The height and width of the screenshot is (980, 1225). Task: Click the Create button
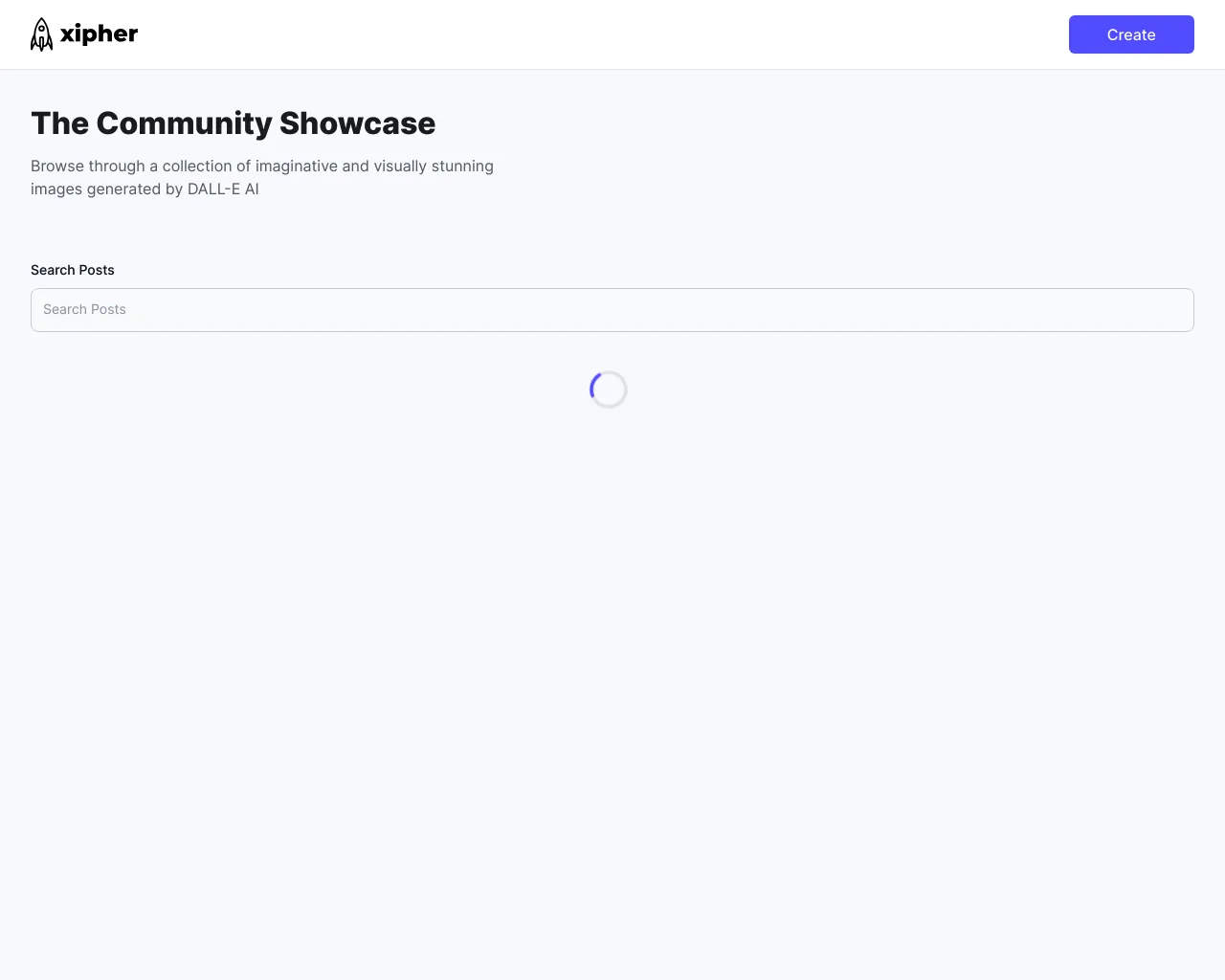coord(1131,34)
